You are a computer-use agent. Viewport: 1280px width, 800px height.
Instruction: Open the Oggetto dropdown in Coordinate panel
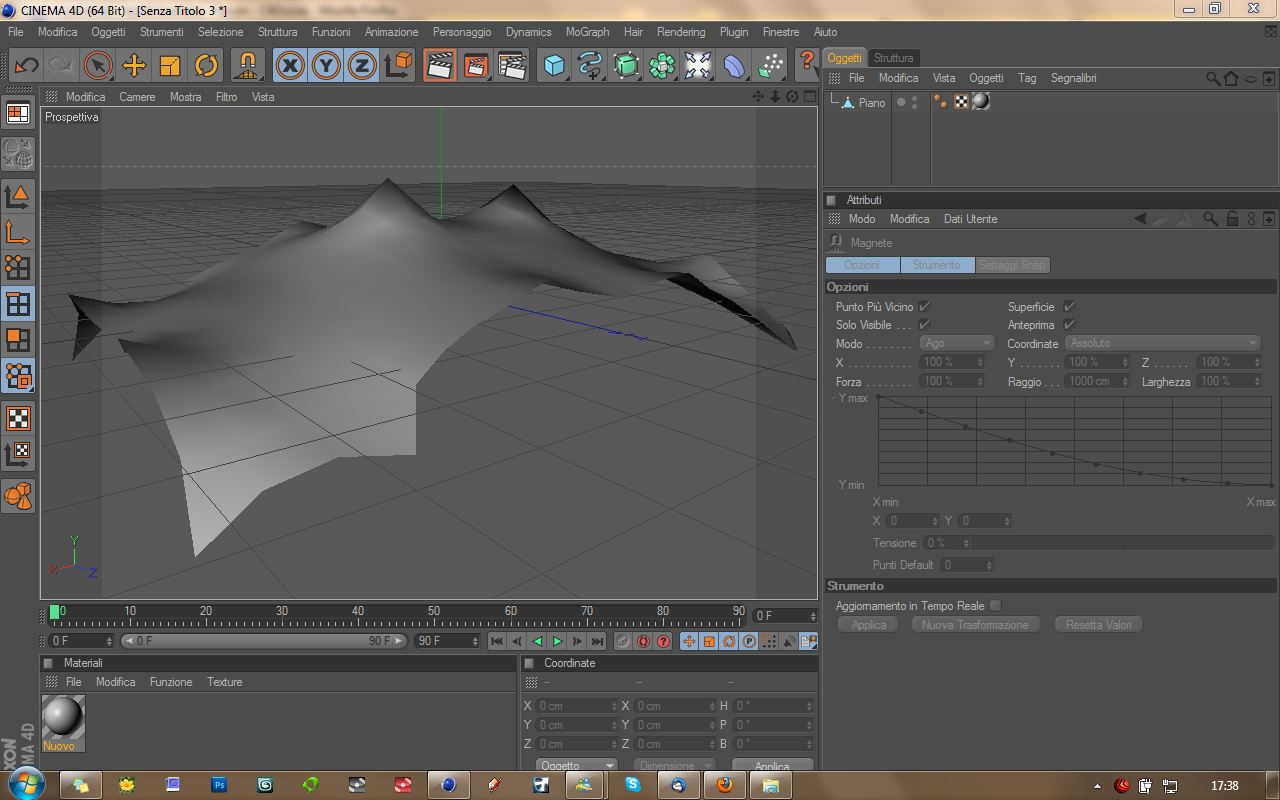(577, 766)
